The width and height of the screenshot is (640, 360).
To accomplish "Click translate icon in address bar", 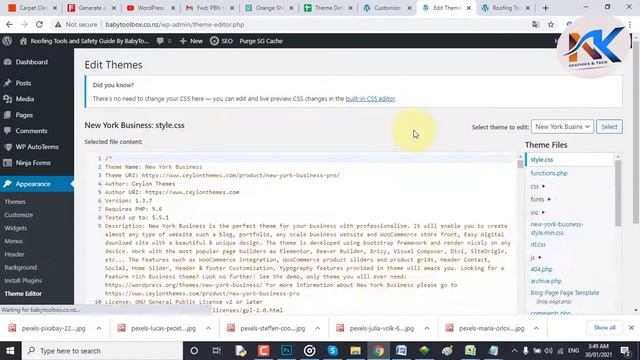I will point(536,24).
